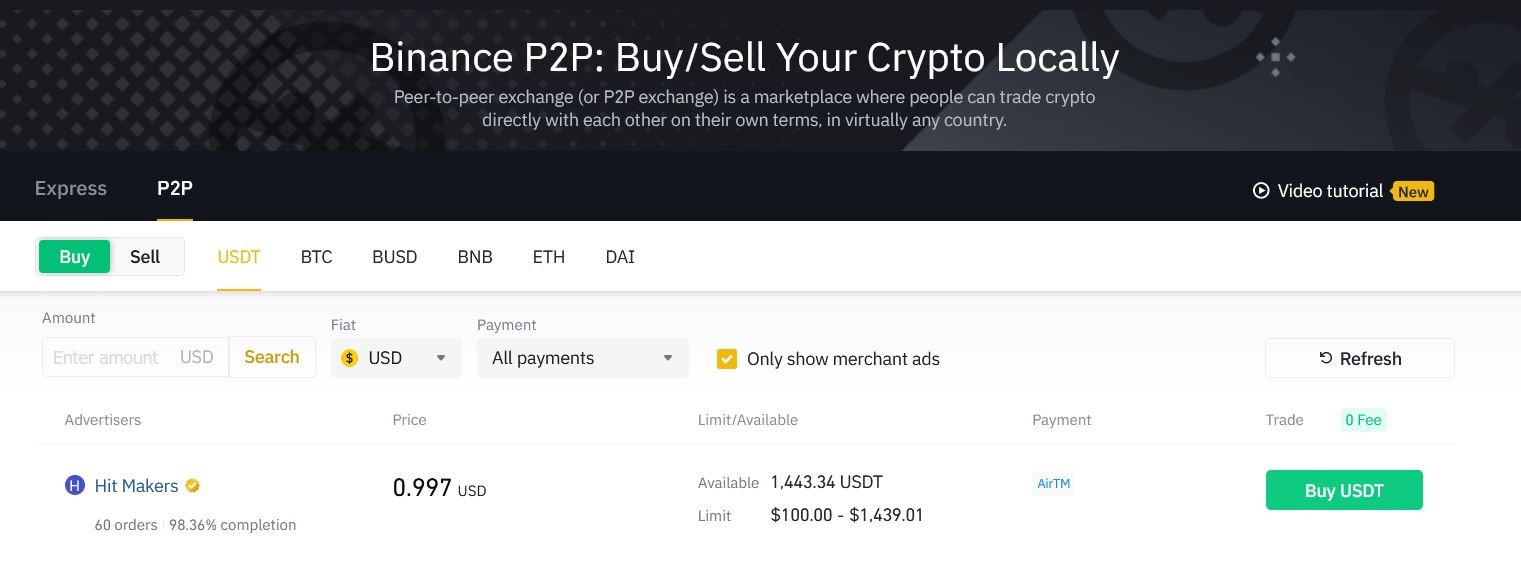Click the payment dropdown arrow
This screenshot has width=1521, height=562.
tap(668, 358)
